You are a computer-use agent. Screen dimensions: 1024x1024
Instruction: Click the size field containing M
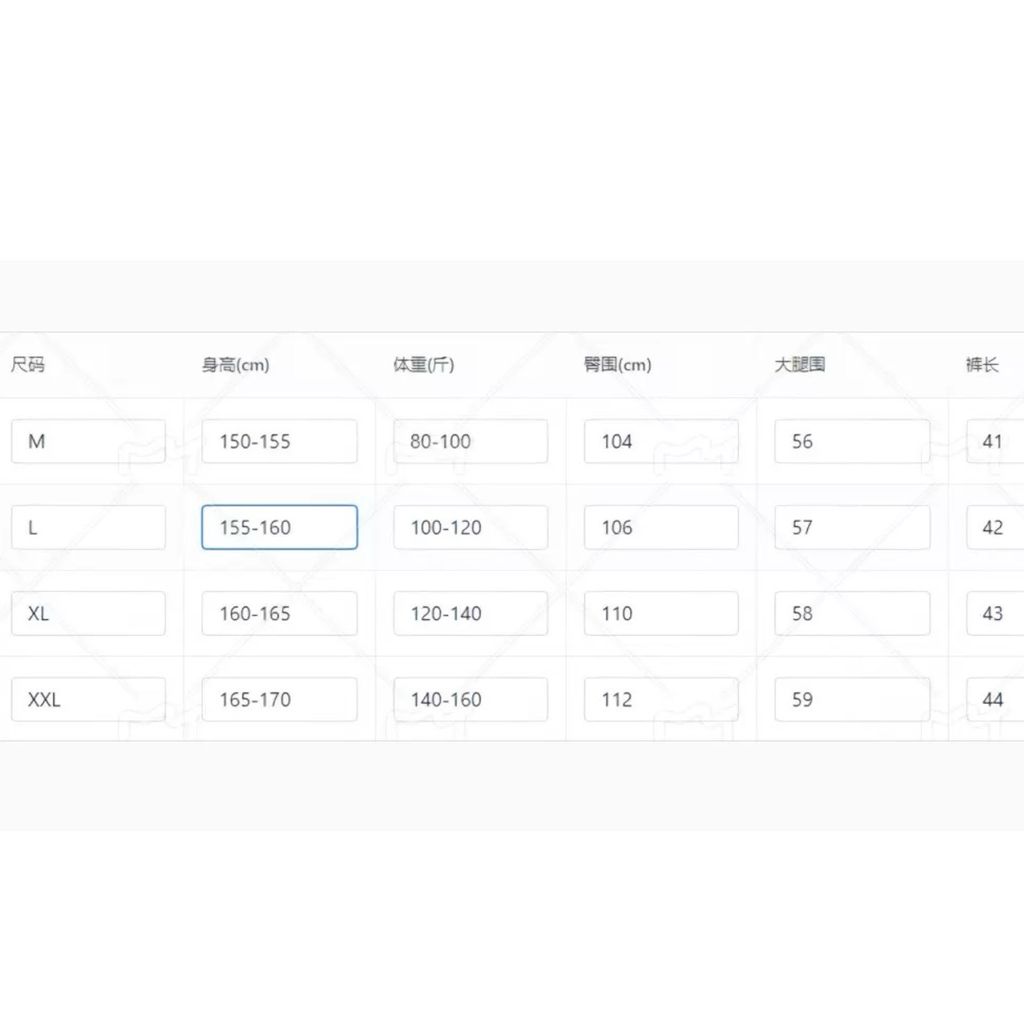(x=88, y=441)
